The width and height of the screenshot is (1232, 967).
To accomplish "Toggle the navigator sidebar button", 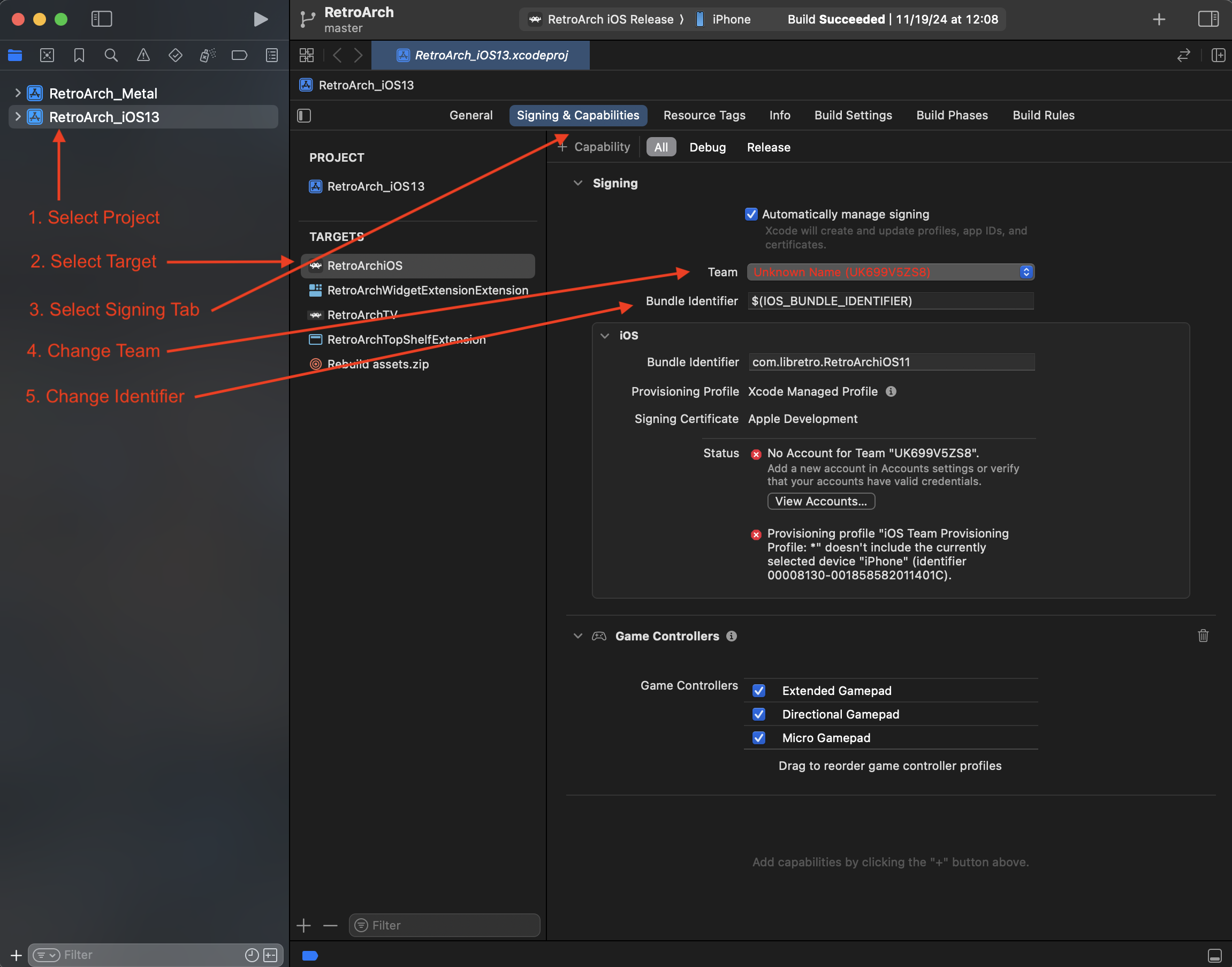I will point(102,19).
